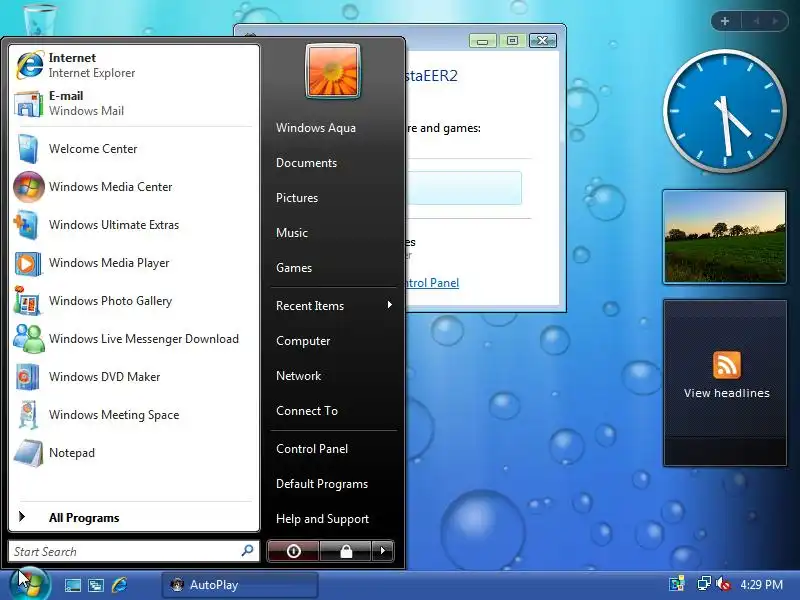Expand Recent Items submenu arrow
This screenshot has height=600, width=800.
point(390,305)
